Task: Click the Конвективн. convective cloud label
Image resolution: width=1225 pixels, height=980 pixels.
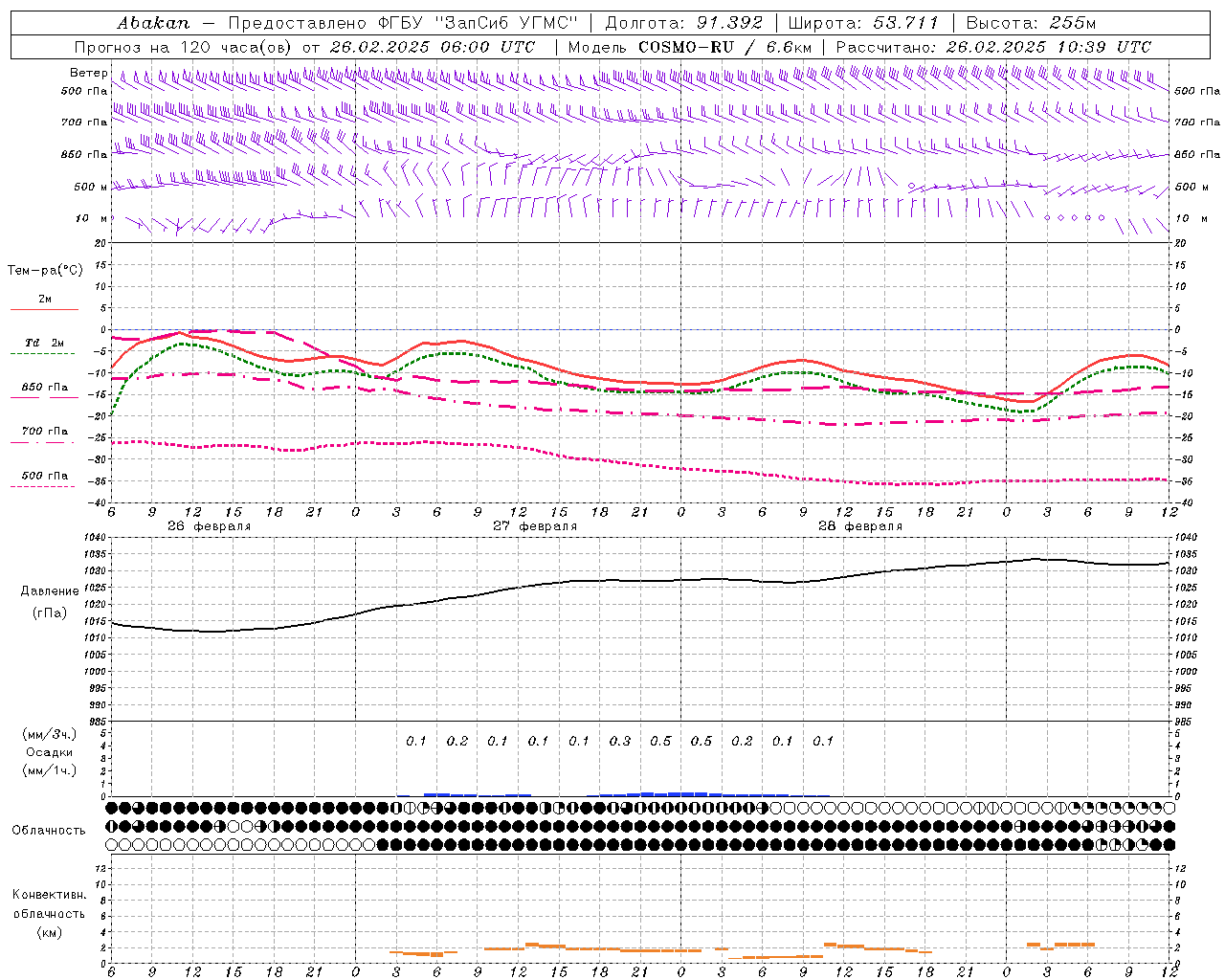Action: (49, 895)
